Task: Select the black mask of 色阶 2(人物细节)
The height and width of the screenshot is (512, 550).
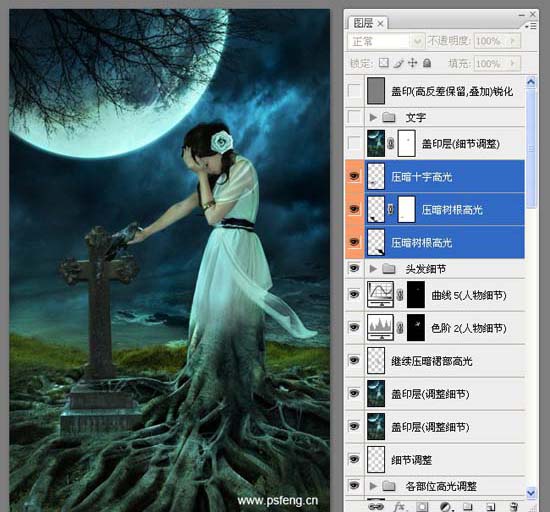Action: [x=416, y=328]
